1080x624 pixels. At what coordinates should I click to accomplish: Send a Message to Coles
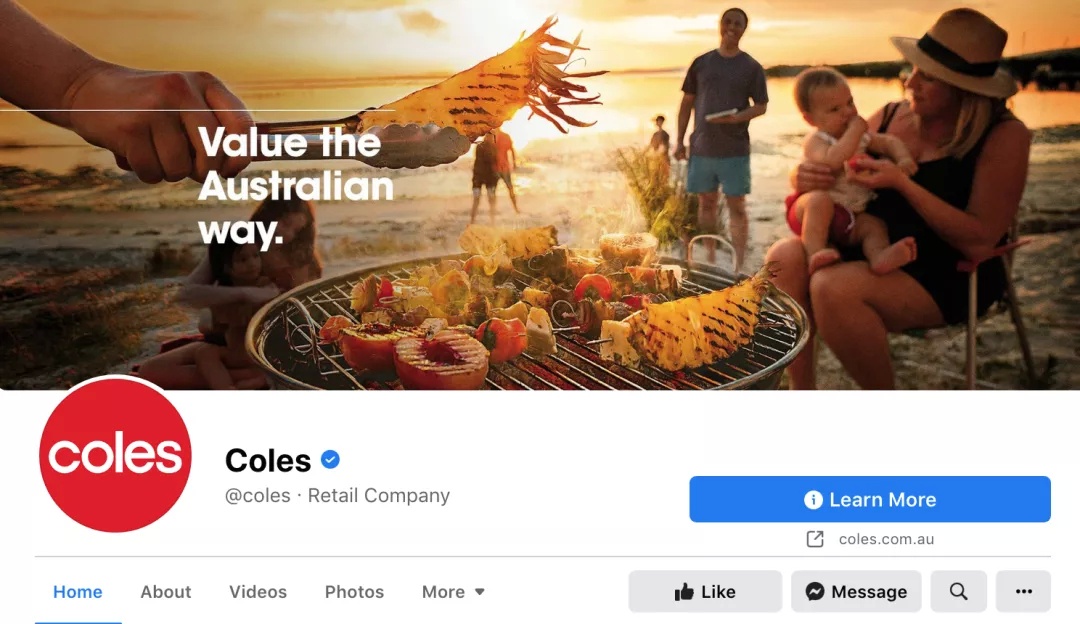pos(856,591)
